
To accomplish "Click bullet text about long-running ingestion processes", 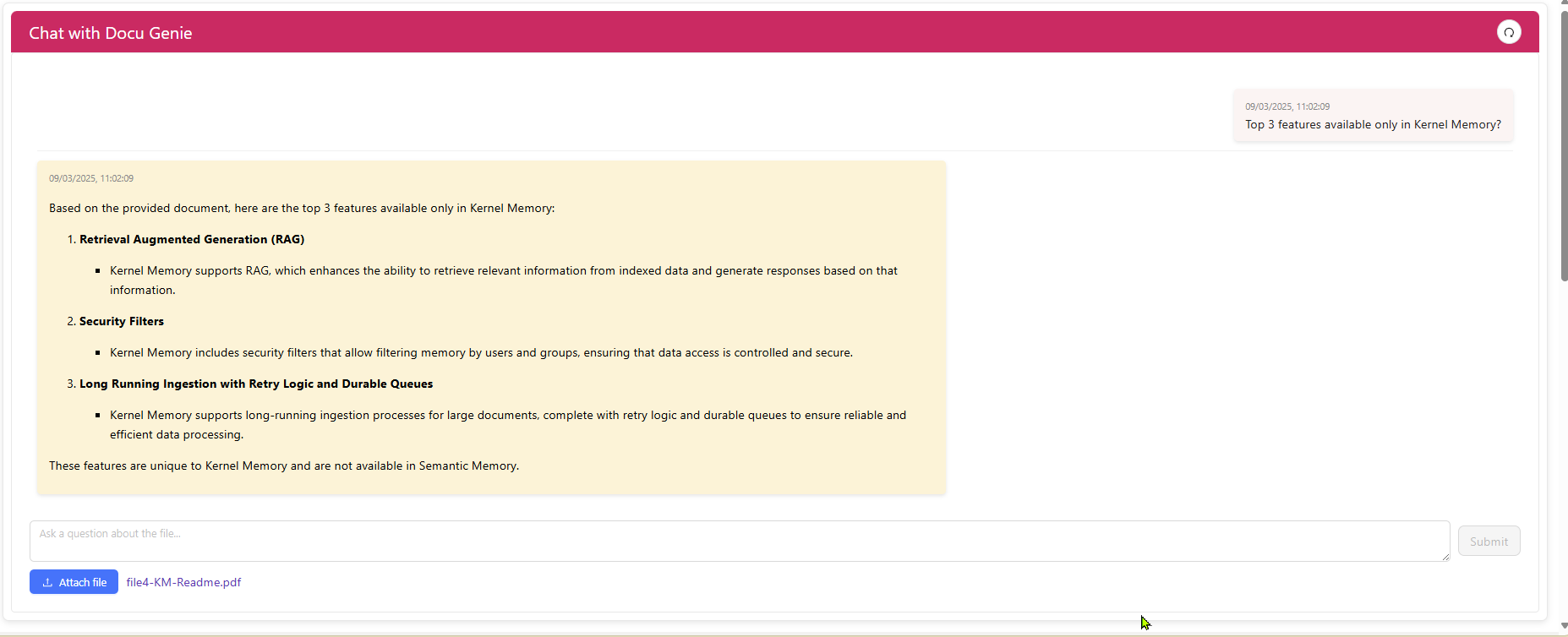I will (508, 424).
